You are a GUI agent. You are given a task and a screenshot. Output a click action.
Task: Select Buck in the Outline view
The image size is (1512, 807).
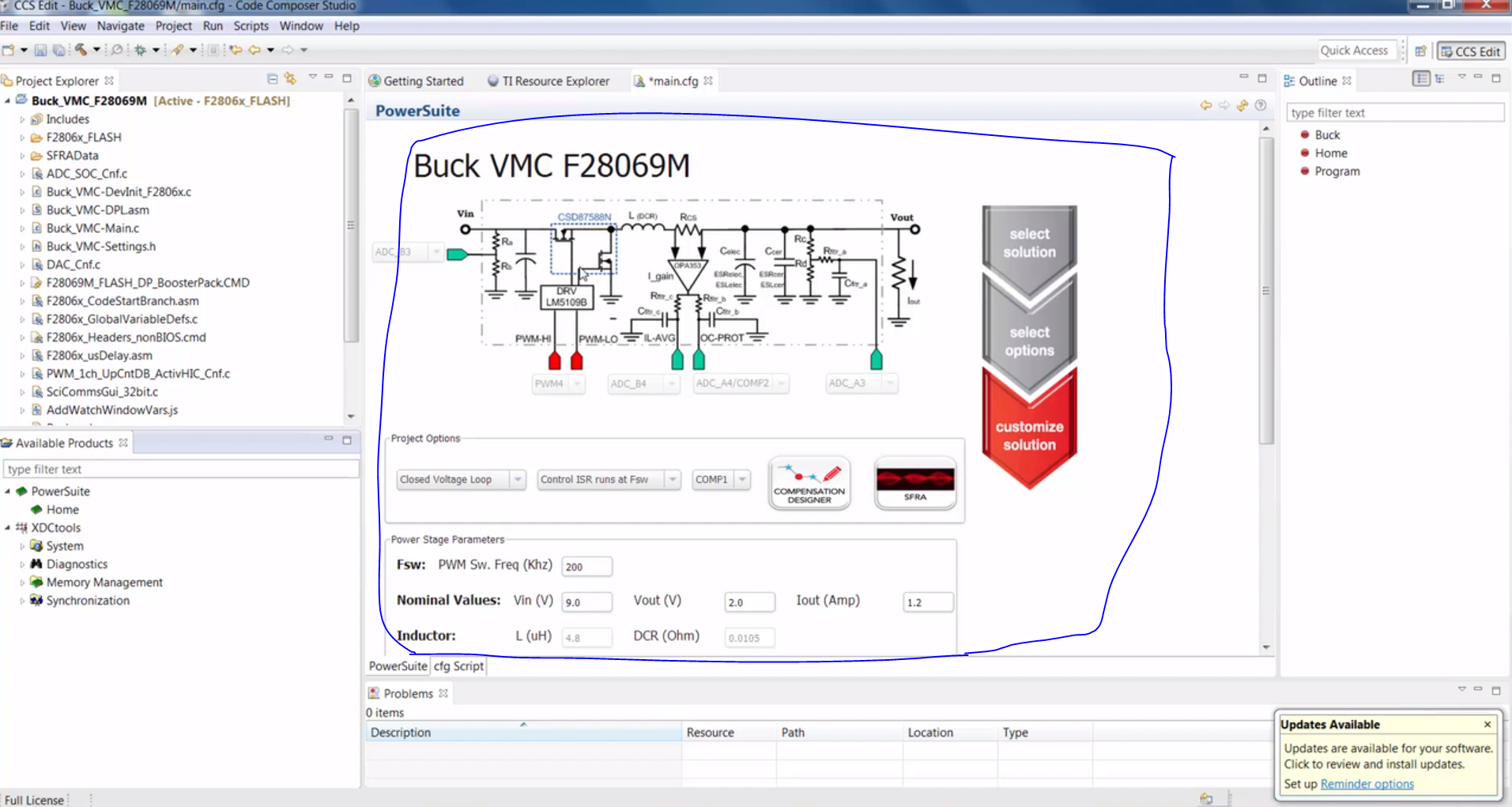[x=1327, y=135]
